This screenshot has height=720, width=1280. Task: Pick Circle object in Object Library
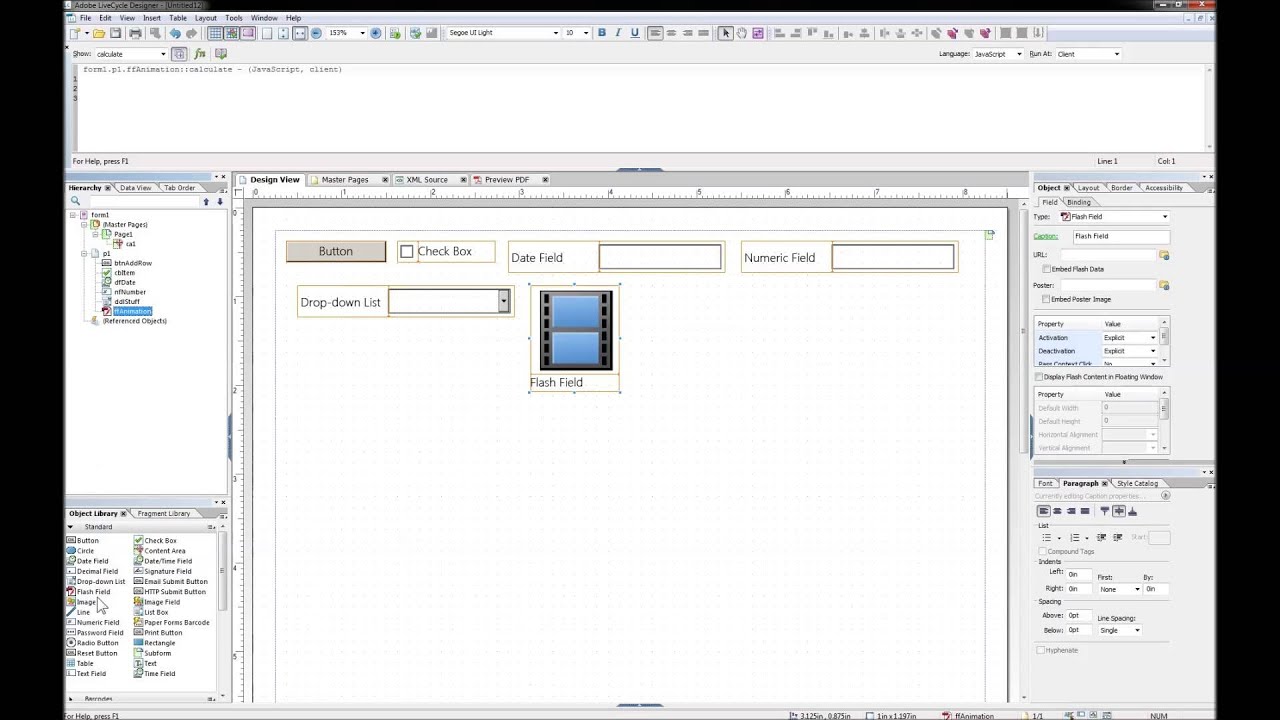click(x=80, y=551)
